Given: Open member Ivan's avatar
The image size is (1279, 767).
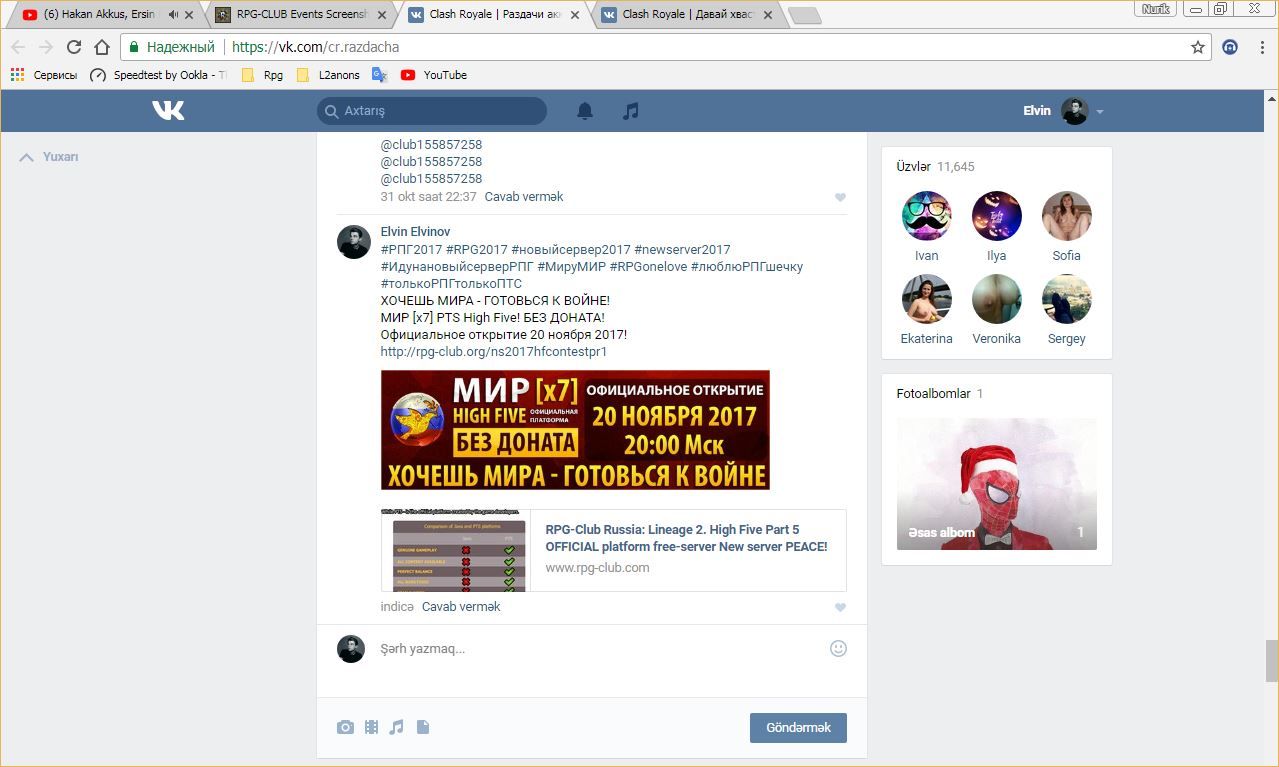Looking at the screenshot, I should click(x=926, y=216).
